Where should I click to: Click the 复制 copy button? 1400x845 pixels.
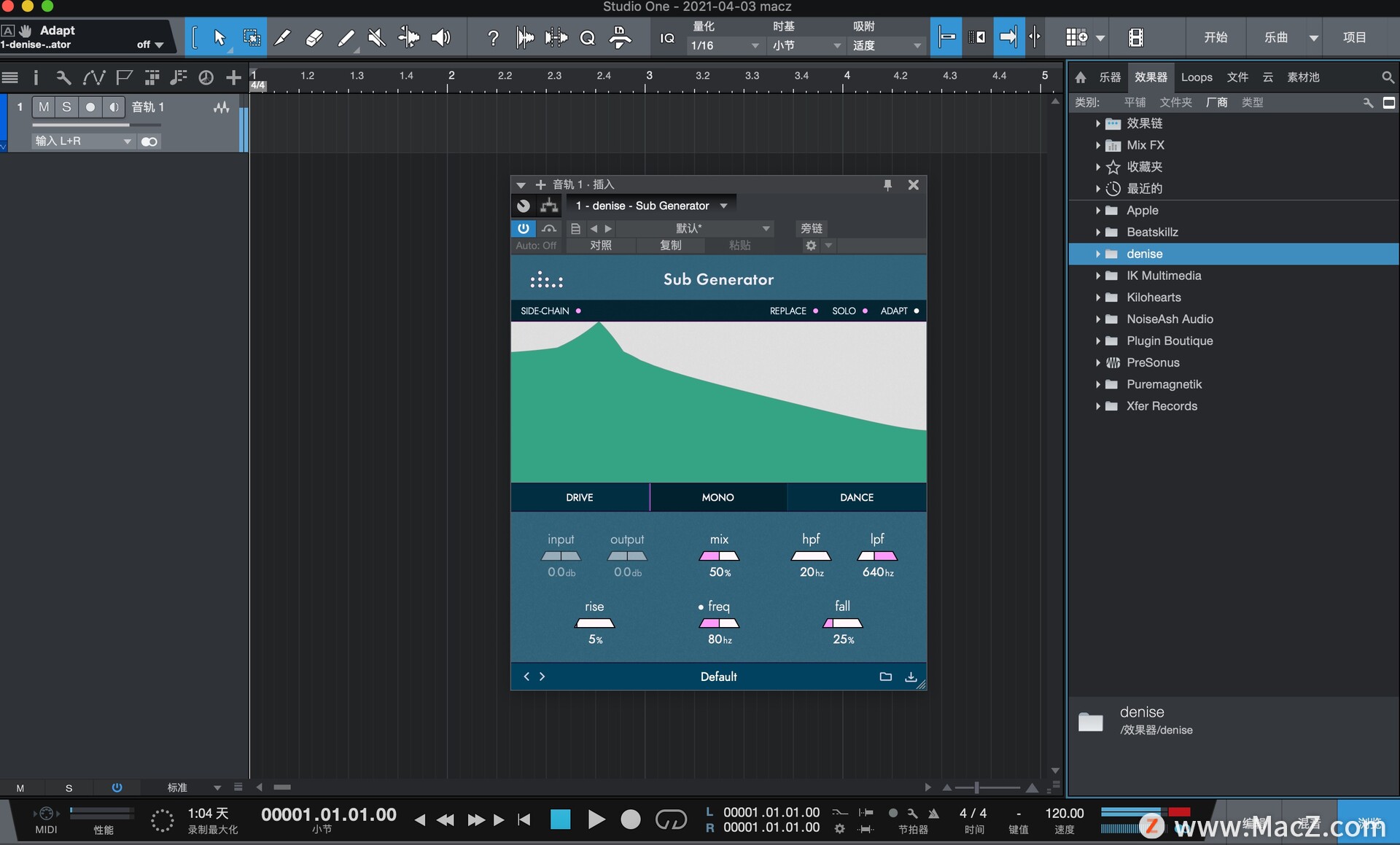point(671,246)
